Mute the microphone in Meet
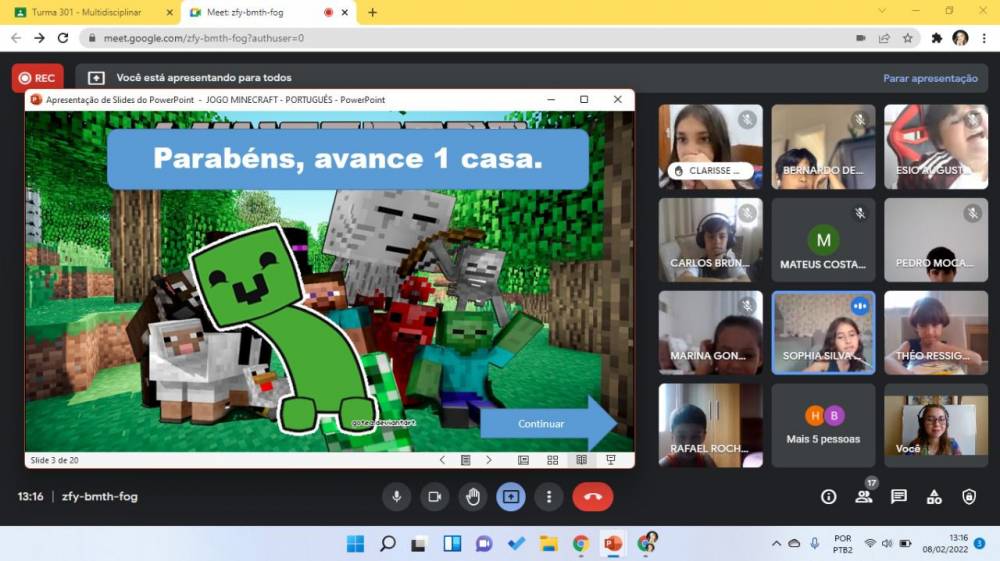Image resolution: width=1000 pixels, height=561 pixels. pos(397,496)
